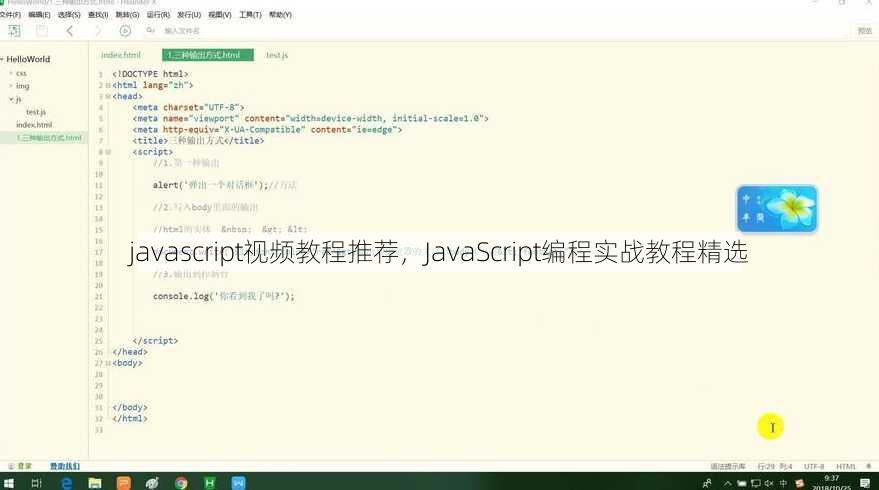
Task: Select 1.三种输出方式.html in the project tree
Action: (49, 137)
